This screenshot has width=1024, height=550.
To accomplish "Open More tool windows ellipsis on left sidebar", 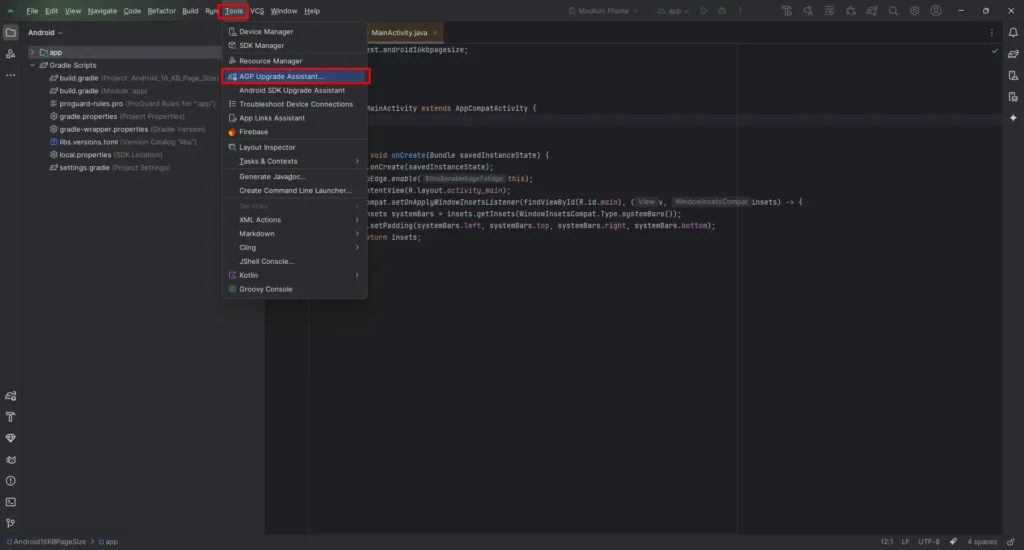I will (x=10, y=75).
